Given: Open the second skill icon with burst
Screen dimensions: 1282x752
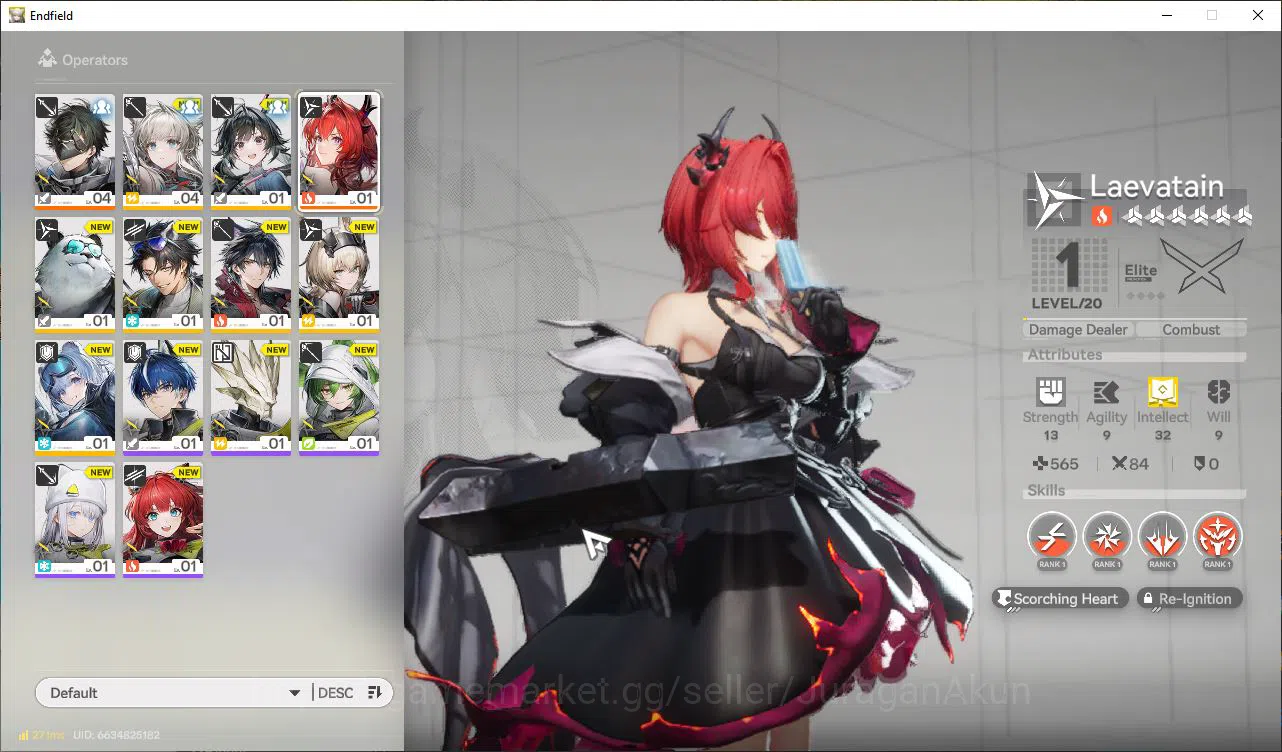Looking at the screenshot, I should 1107,537.
